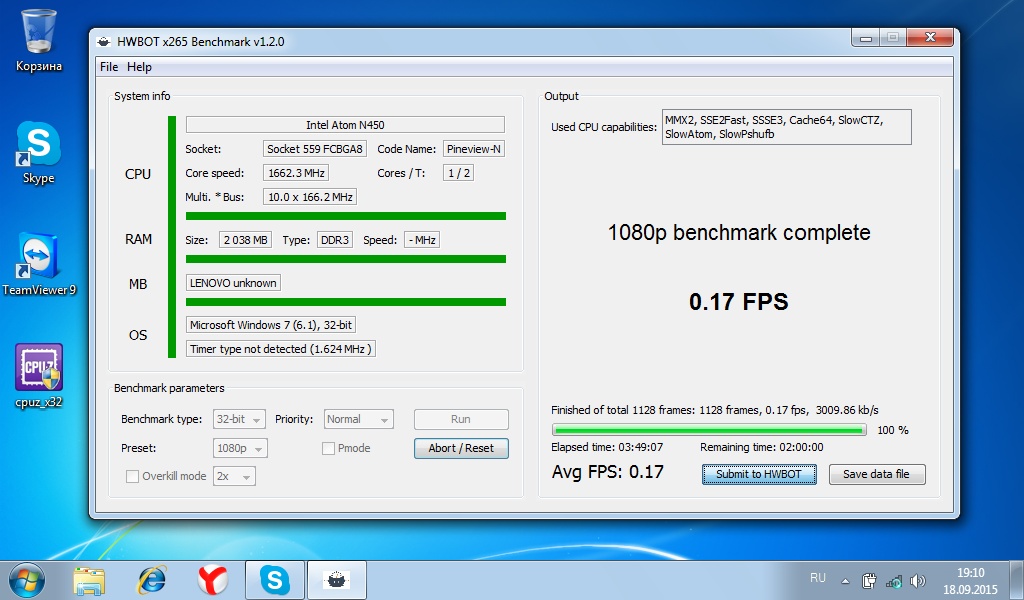Image resolution: width=1024 pixels, height=600 pixels.
Task: Open Windows Explorer from the taskbar
Action: tap(89, 580)
